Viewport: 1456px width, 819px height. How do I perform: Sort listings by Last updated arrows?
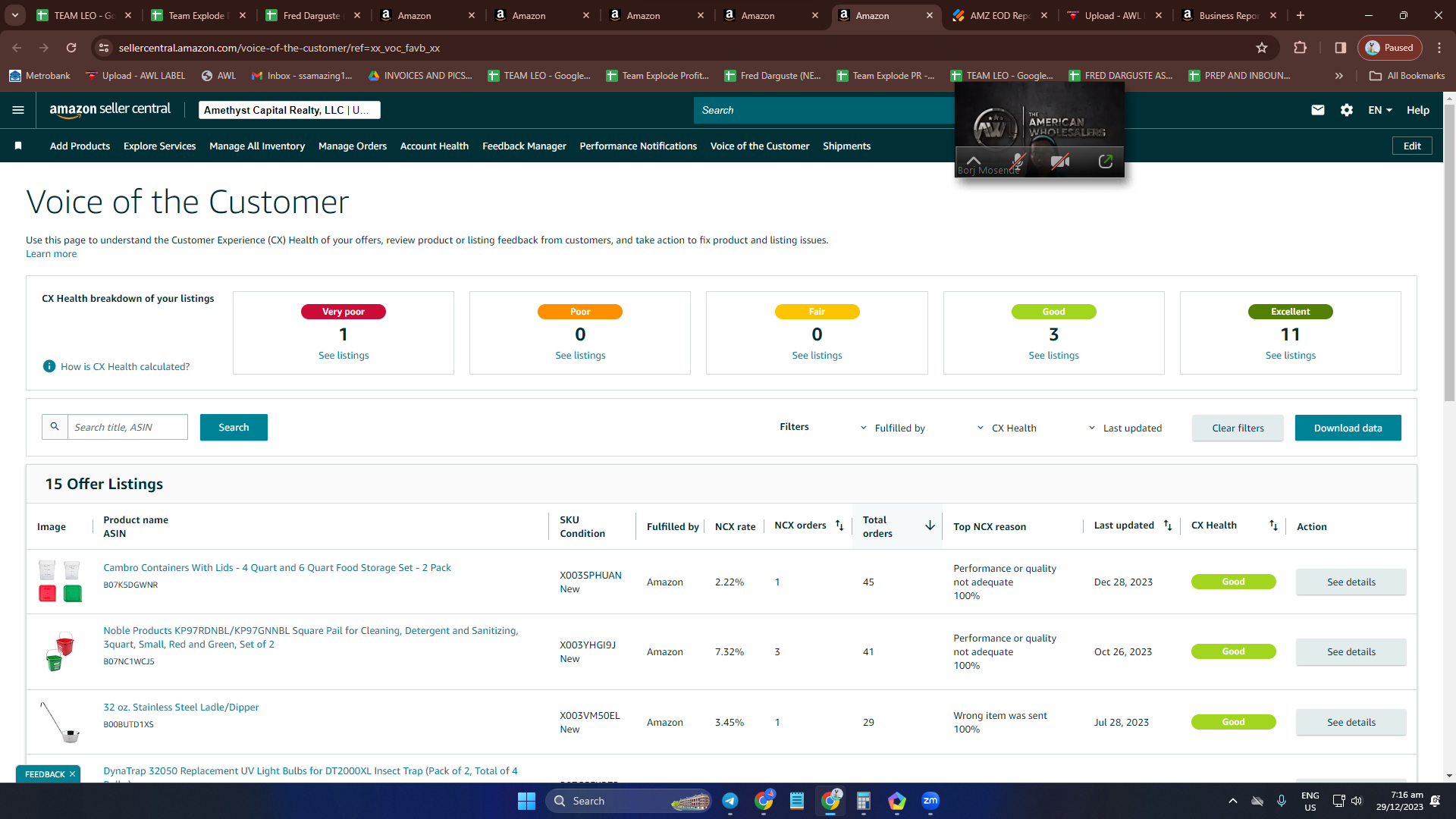tap(1168, 526)
